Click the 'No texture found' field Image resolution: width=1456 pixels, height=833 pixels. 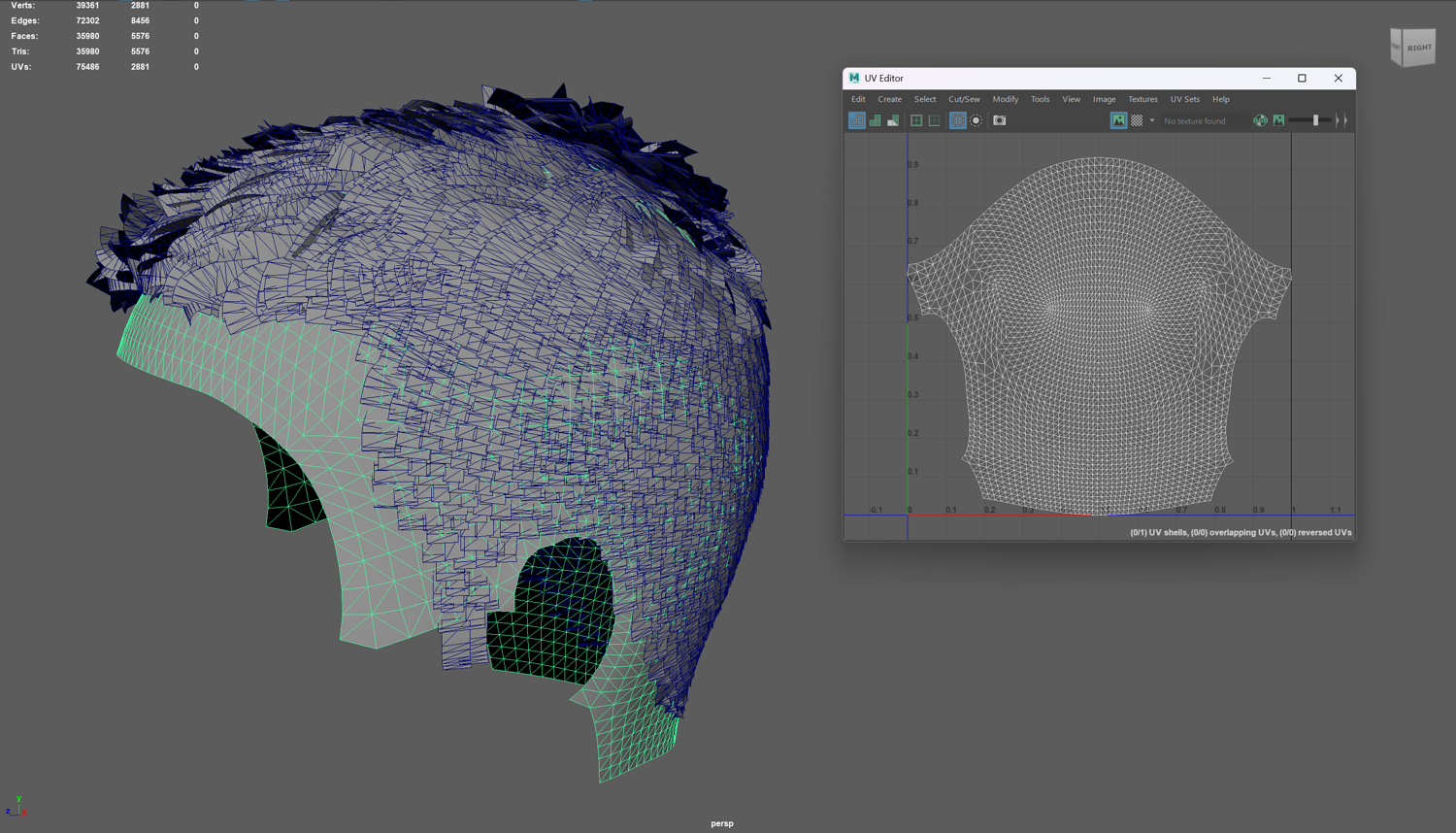tap(1204, 121)
